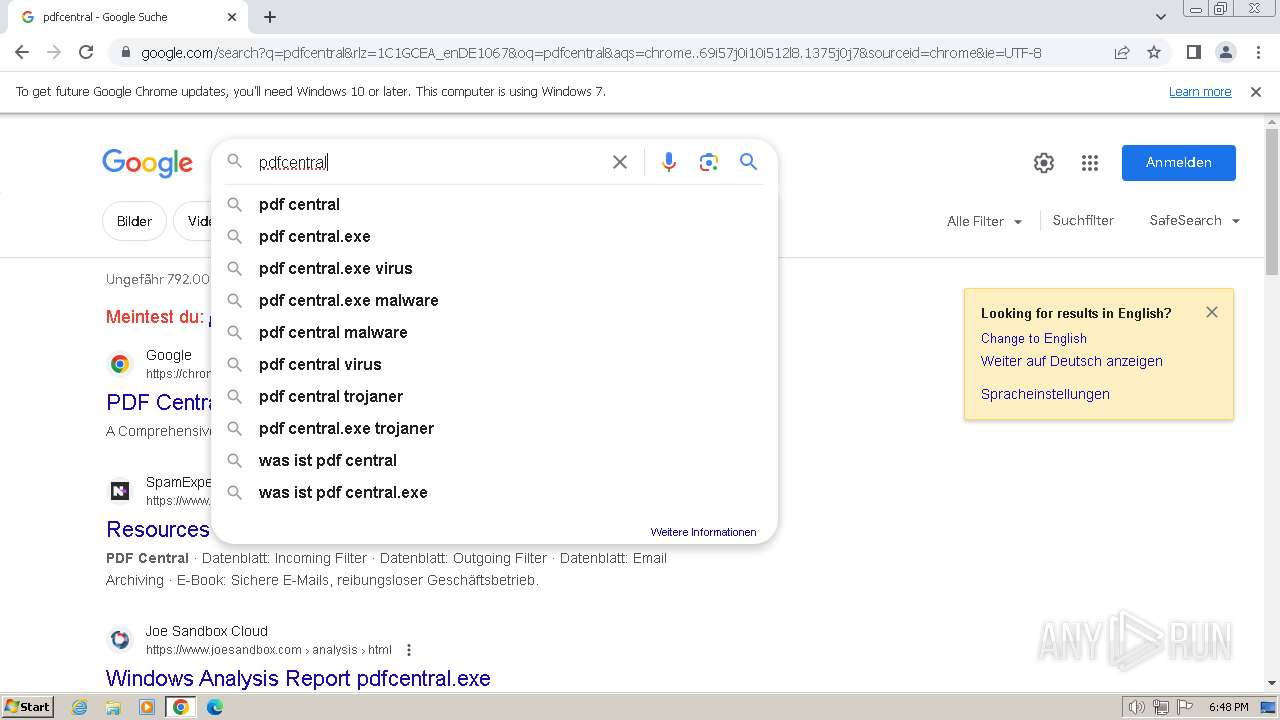Open Google settings gear icon
Screen dimensions: 1280x720
point(1044,163)
